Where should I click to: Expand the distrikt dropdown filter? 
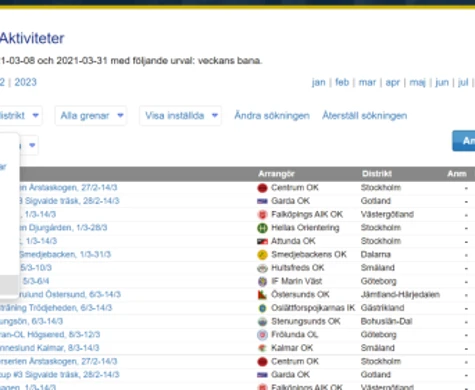pyautogui.click(x=20, y=116)
